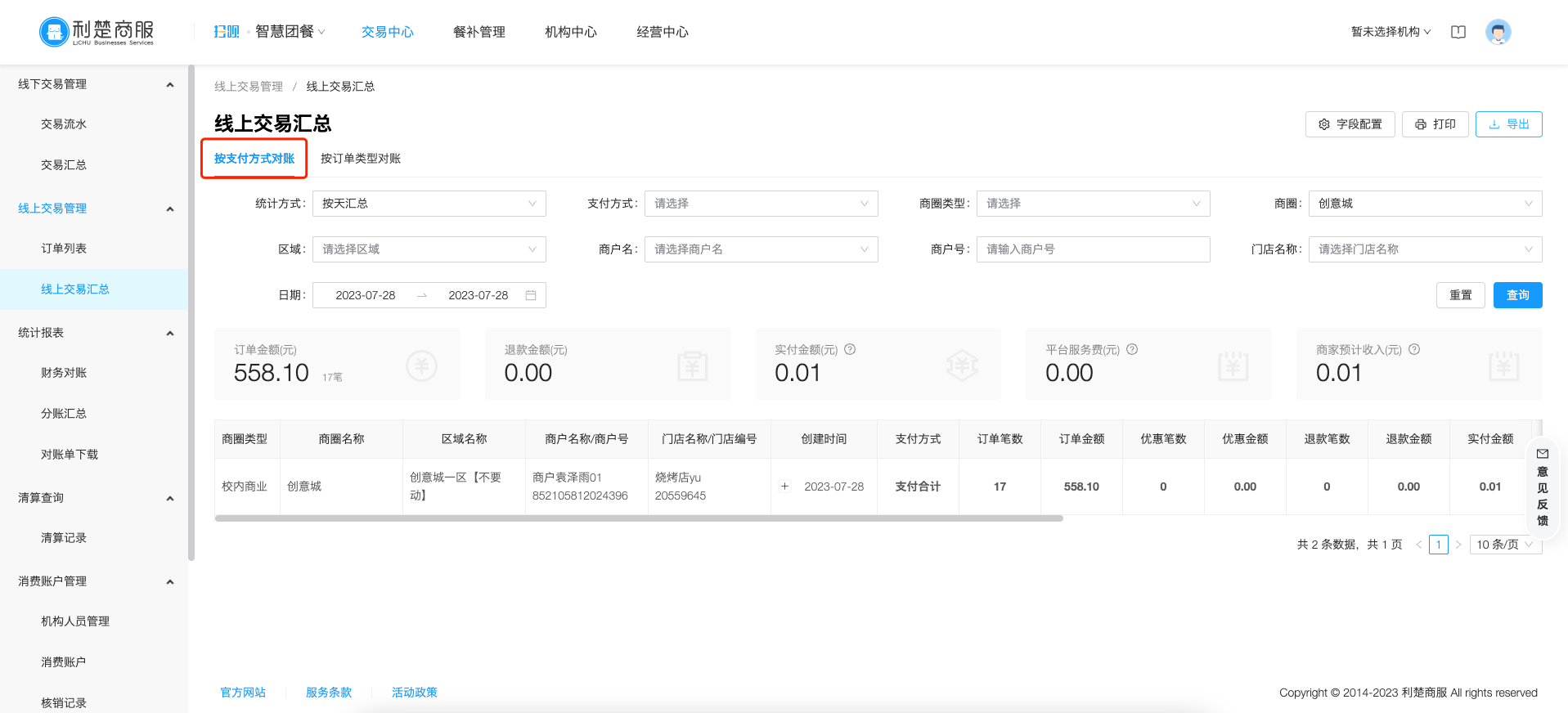The width and height of the screenshot is (1568, 713).
Task: Click the 官方网站 footer link
Action: tap(243, 693)
